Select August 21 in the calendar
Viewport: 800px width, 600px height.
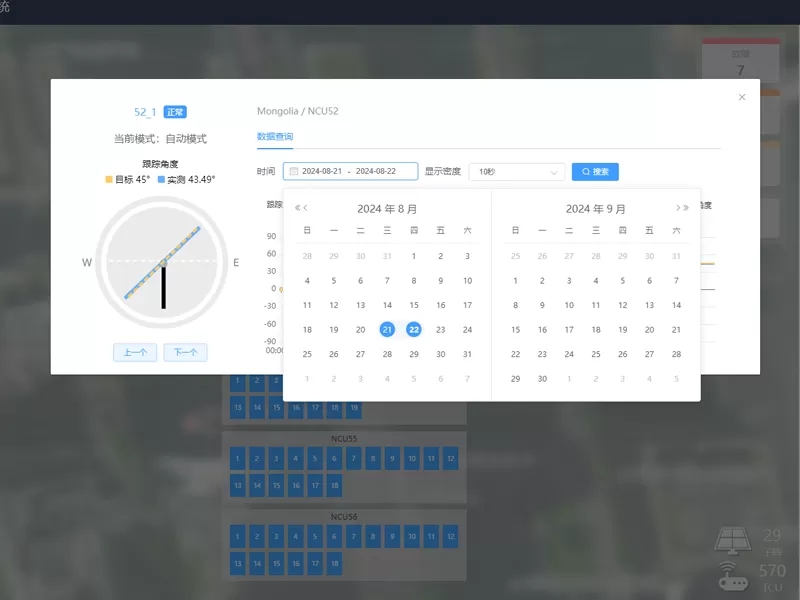(x=387, y=330)
